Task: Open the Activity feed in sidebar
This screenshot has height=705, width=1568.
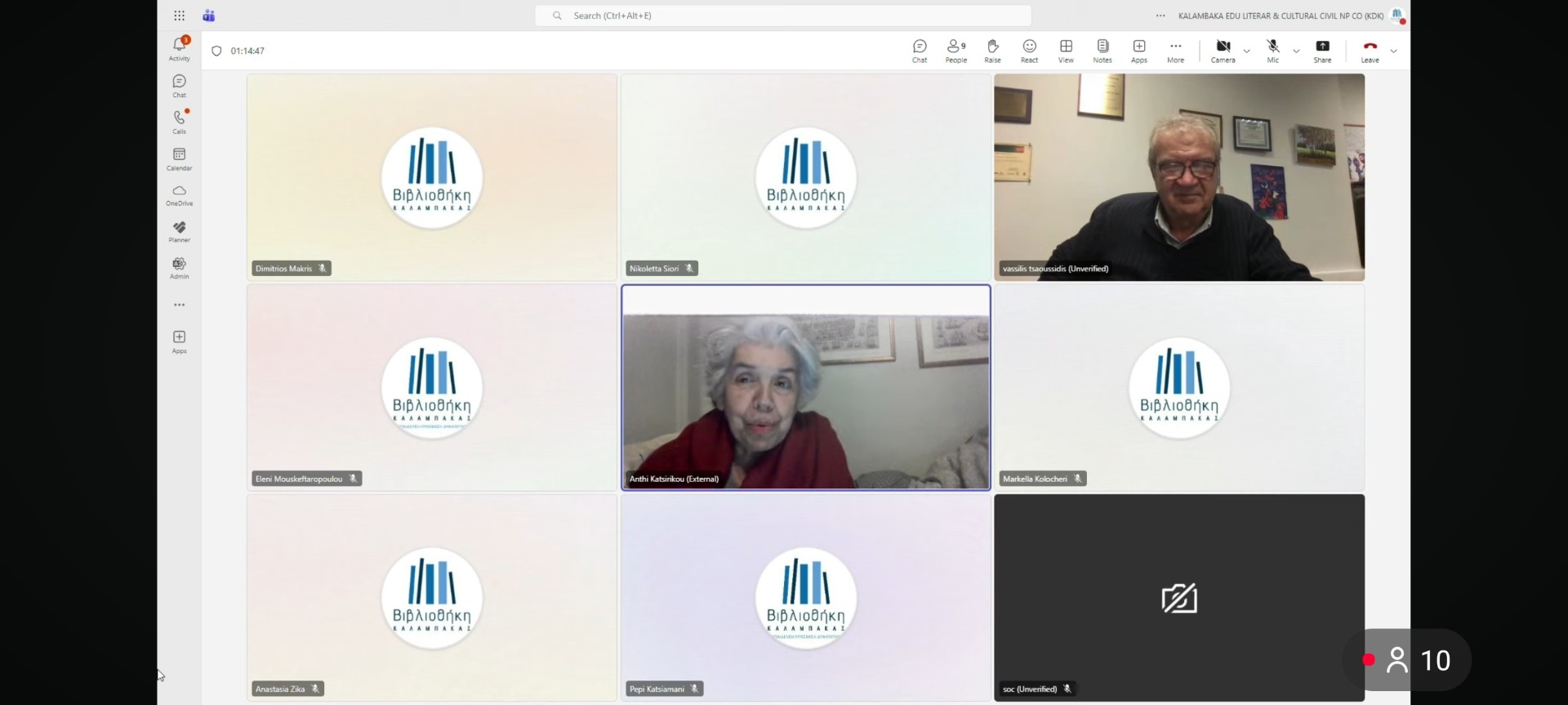Action: click(x=179, y=48)
